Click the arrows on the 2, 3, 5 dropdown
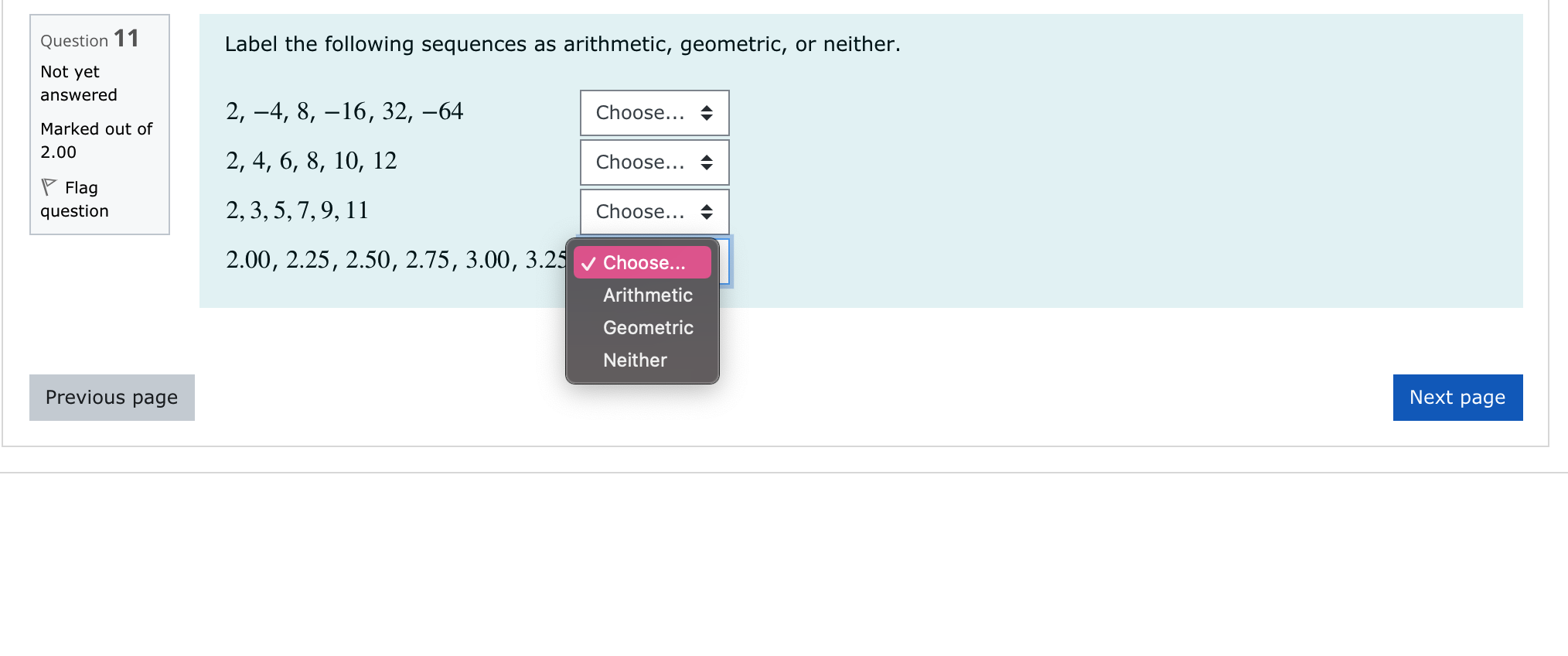Image resolution: width=1568 pixels, height=656 pixels. point(706,212)
